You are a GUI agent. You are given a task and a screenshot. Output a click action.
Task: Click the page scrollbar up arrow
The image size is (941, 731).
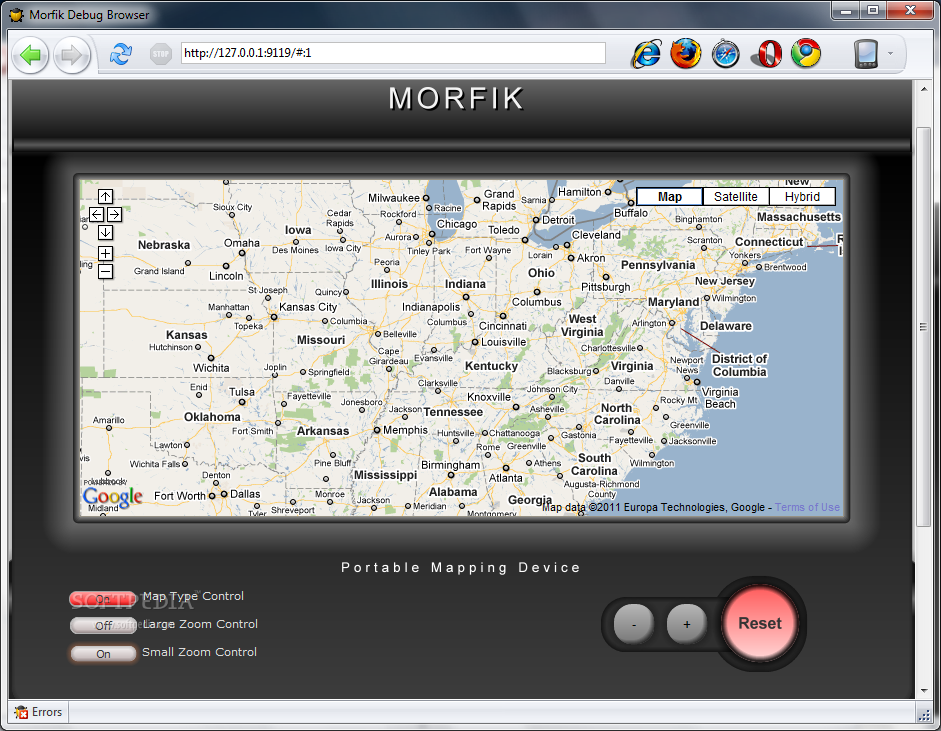924,89
